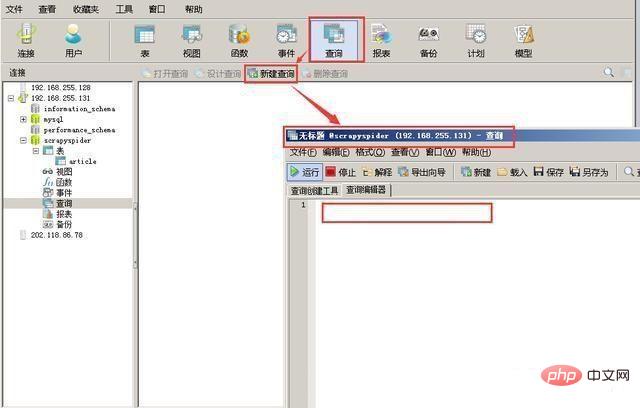The width and height of the screenshot is (640, 408).
Task: Switch to 查询编辑器 tab
Action: pyautogui.click(x=366, y=190)
